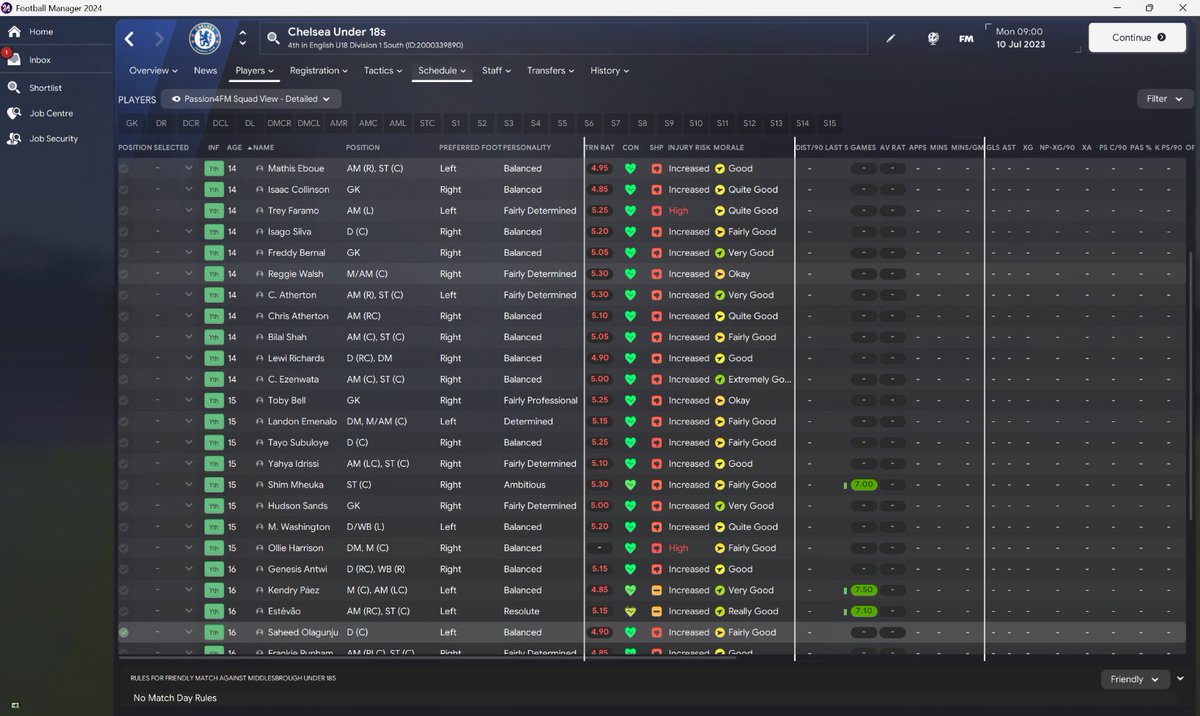This screenshot has height=716, width=1200.
Task: Open the world globe icon
Action: click(x=933, y=39)
